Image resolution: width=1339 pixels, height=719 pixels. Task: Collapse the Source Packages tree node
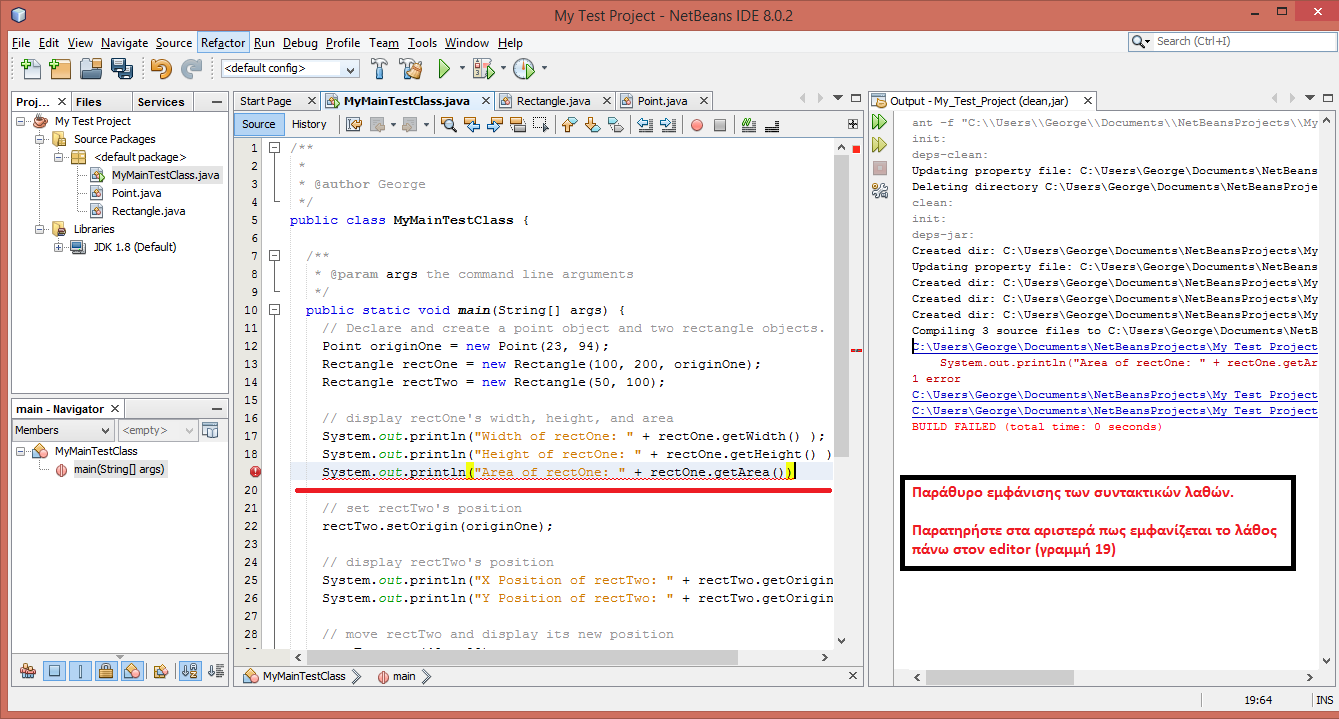[41, 139]
